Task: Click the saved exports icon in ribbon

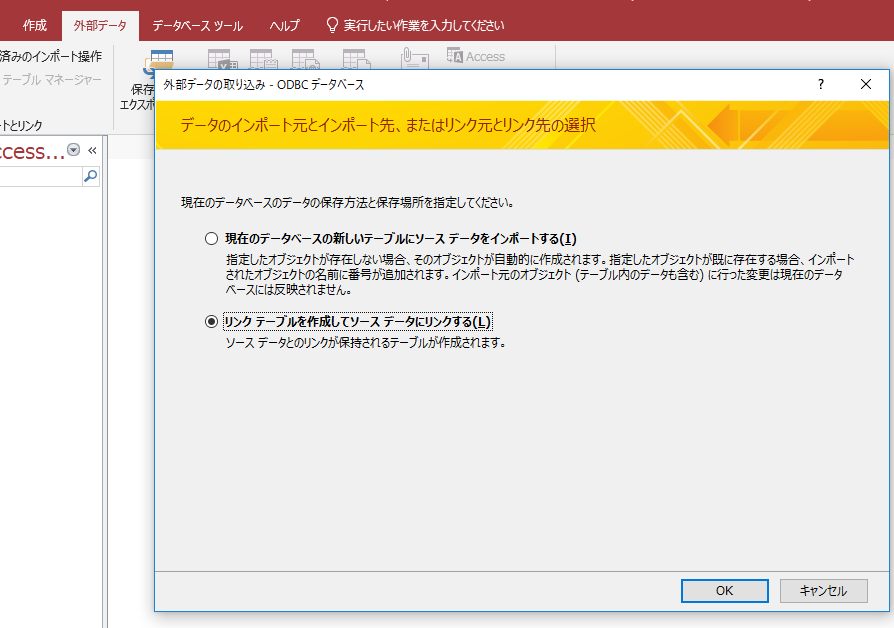Action: 160,60
